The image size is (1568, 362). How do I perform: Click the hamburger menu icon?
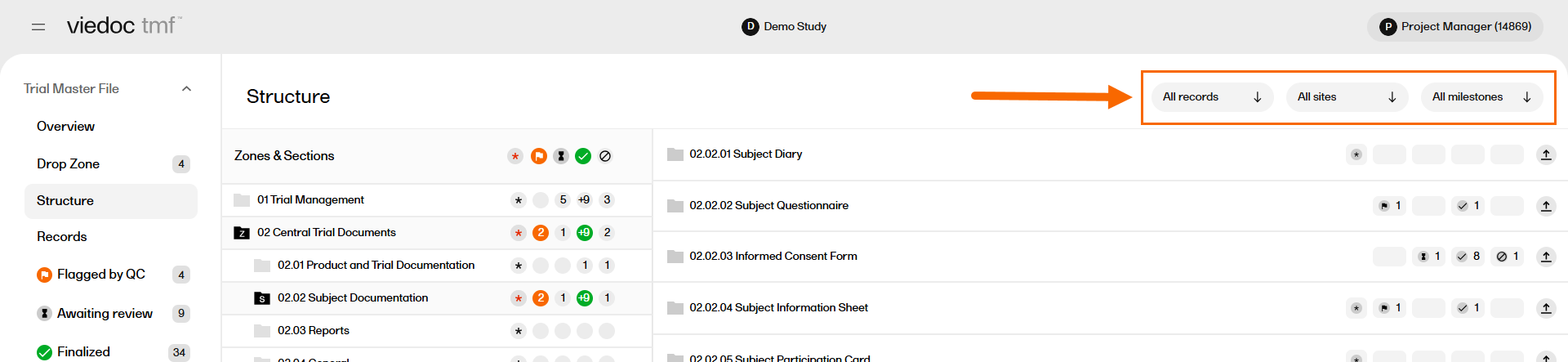click(x=38, y=27)
